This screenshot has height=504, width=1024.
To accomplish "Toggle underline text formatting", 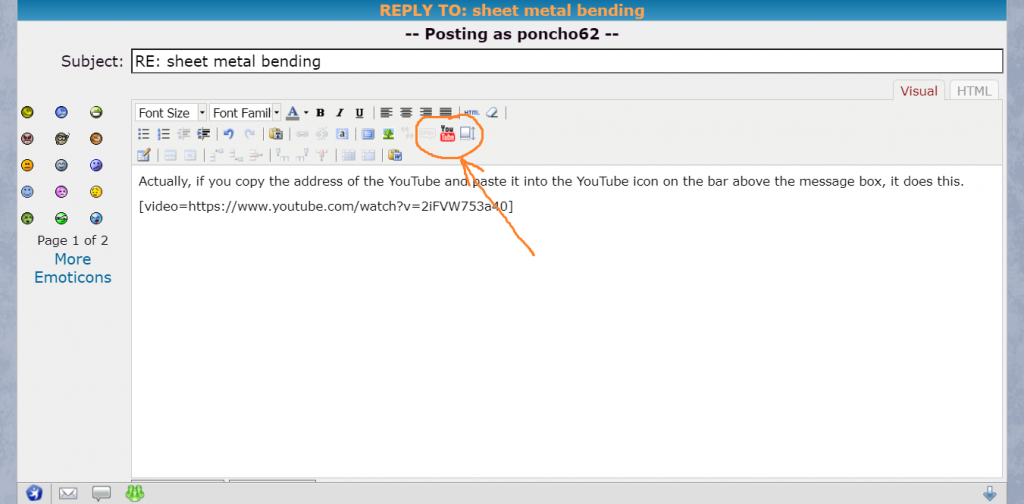I will (x=359, y=113).
